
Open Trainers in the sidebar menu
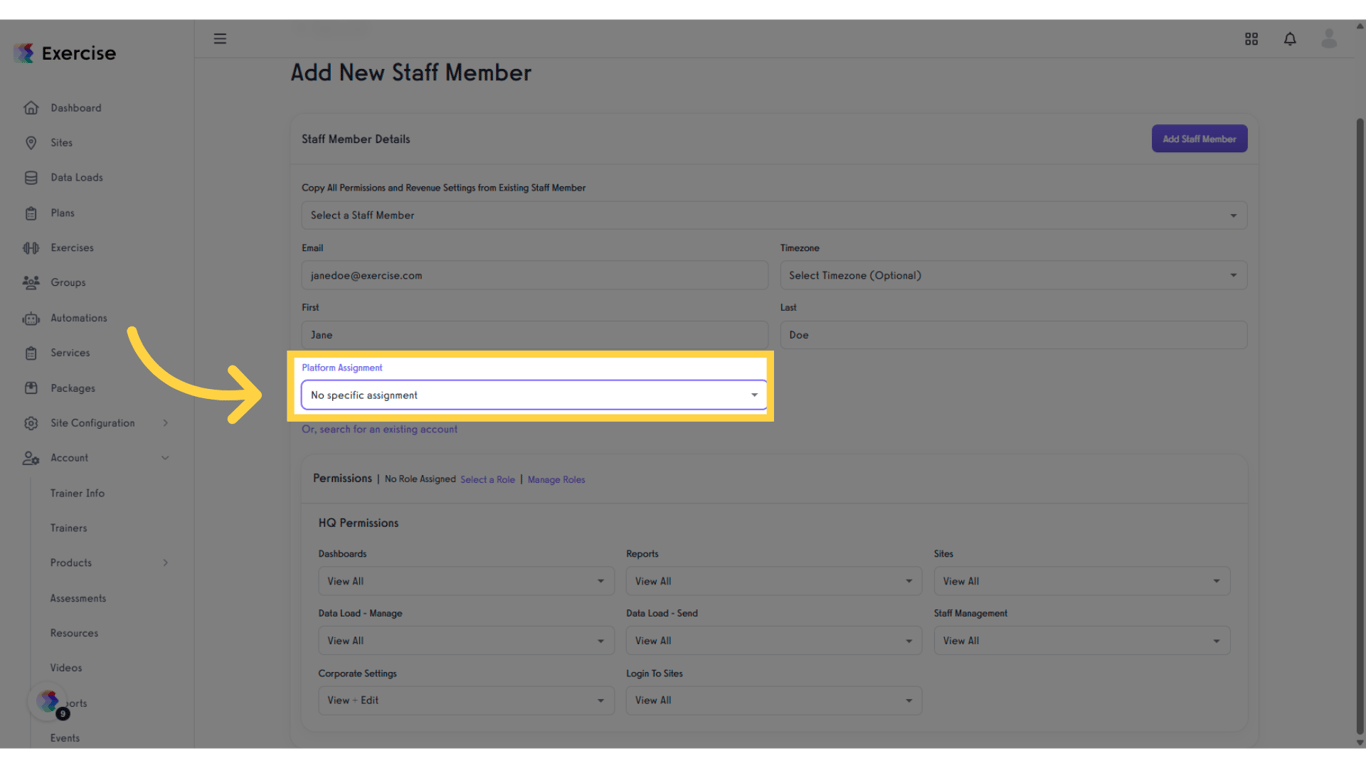point(68,528)
